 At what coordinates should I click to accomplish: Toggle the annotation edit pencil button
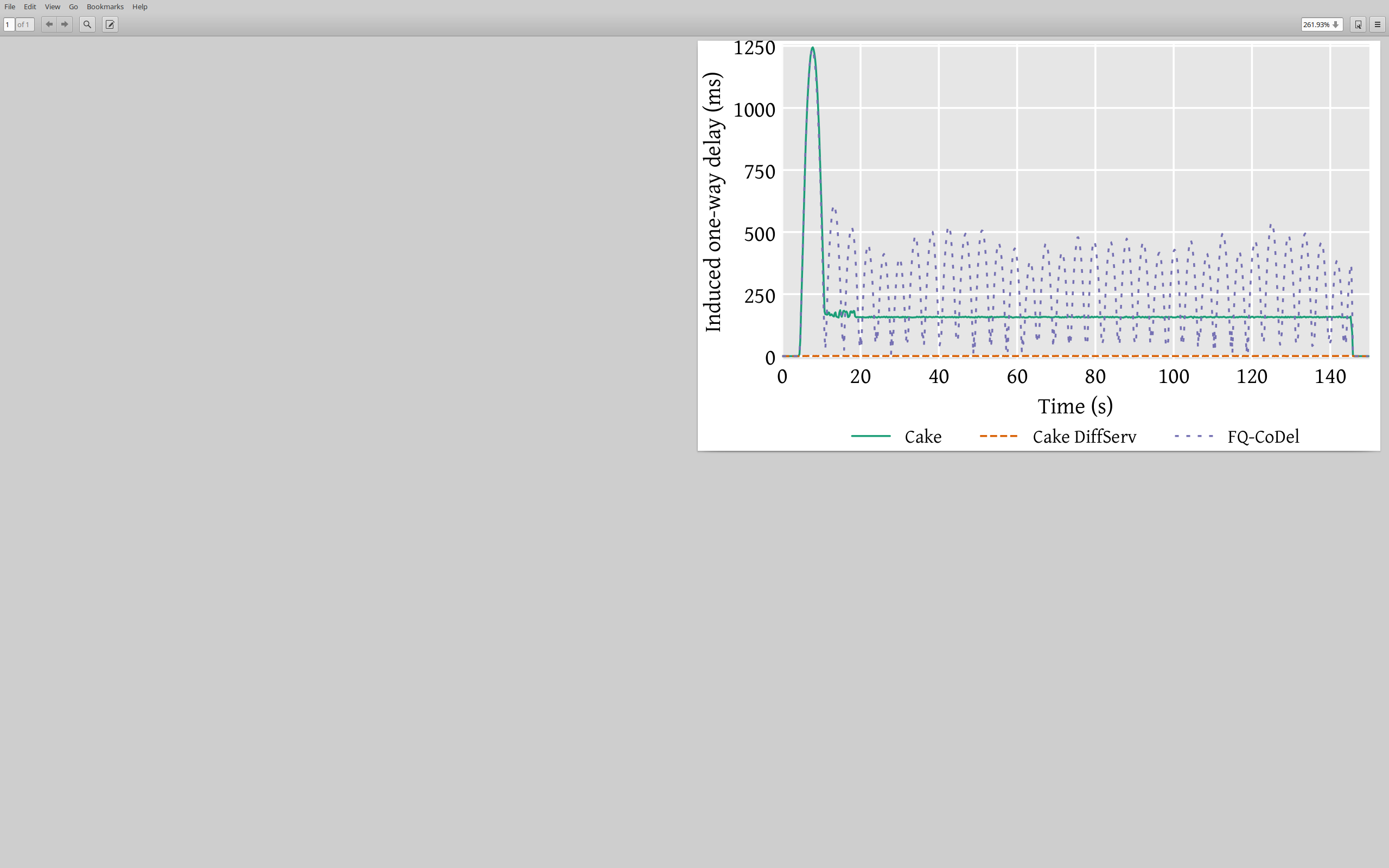(110, 24)
